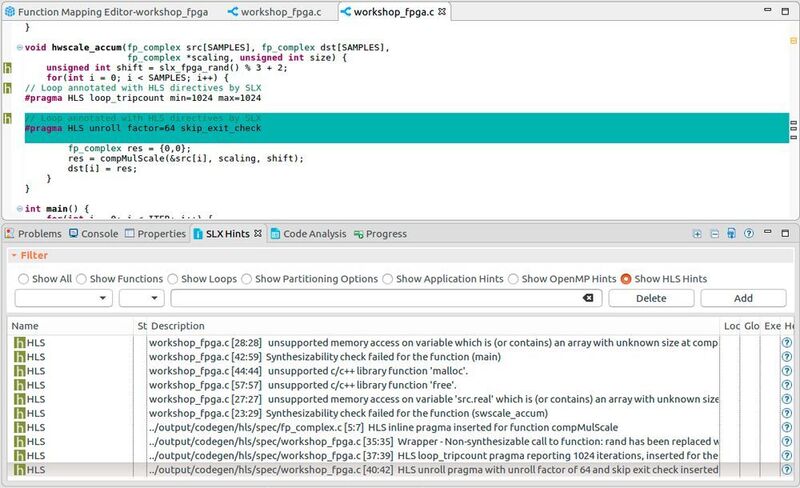Open help for the main synthesizability hint row

[x=786, y=357]
